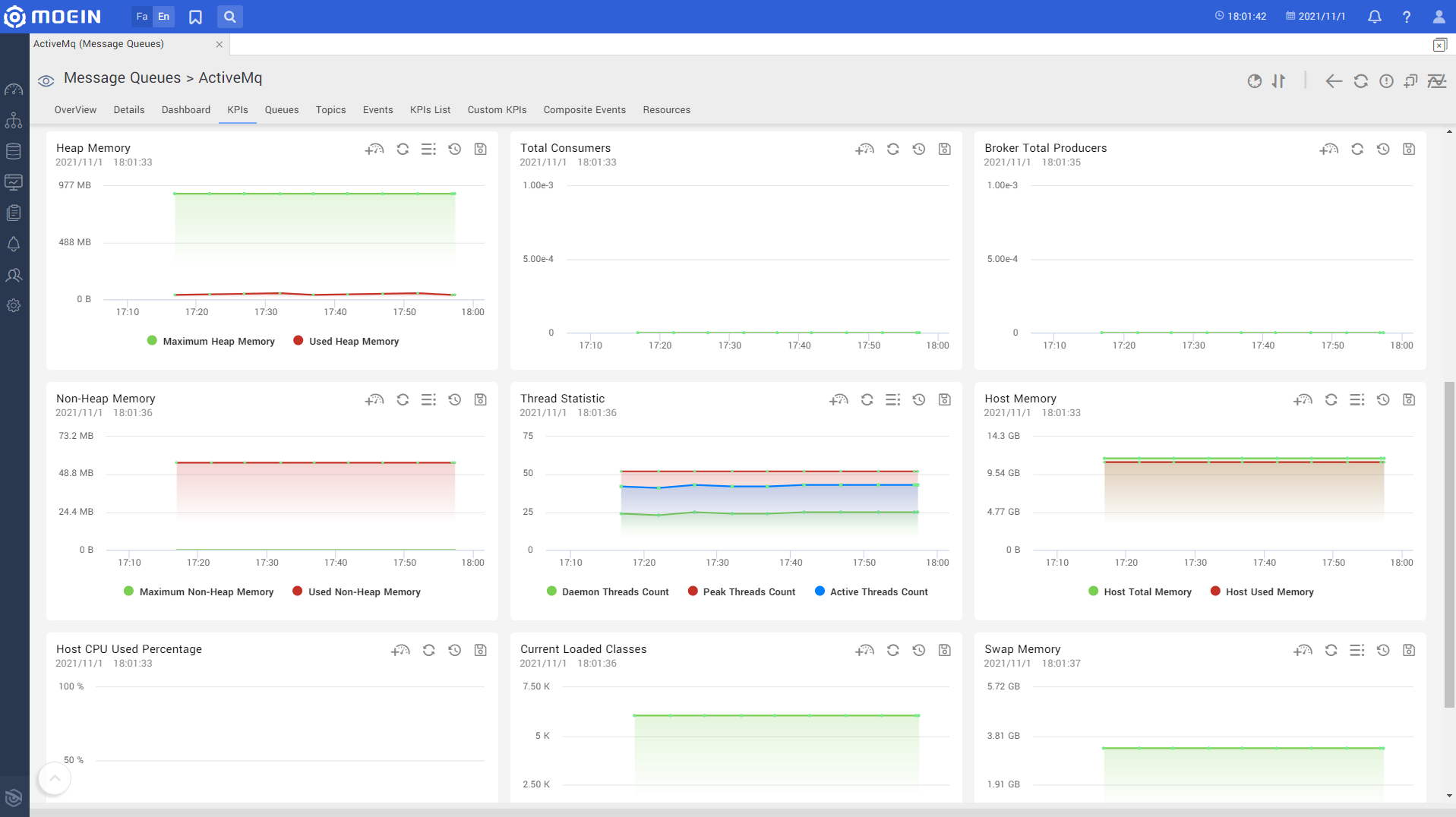1456x817 pixels.
Task: Toggle Used Heap Memory legend series
Action: [346, 341]
